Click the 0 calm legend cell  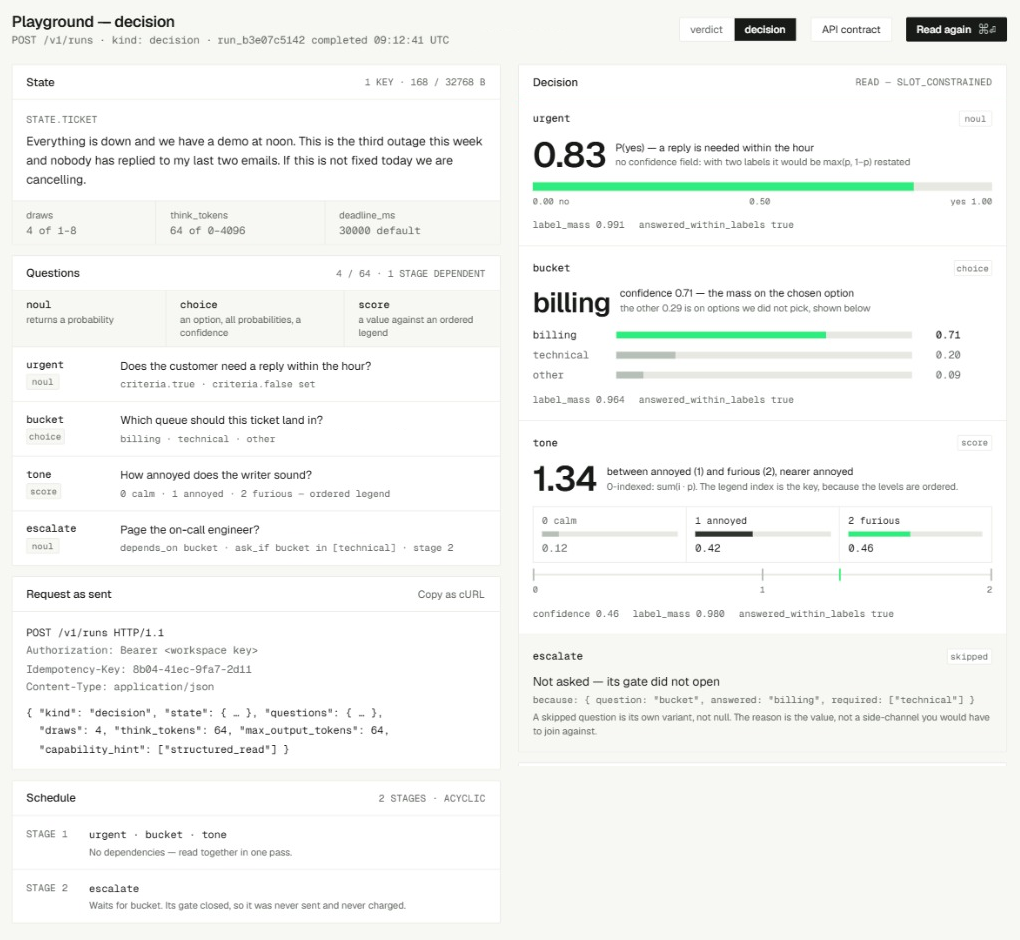coord(610,534)
